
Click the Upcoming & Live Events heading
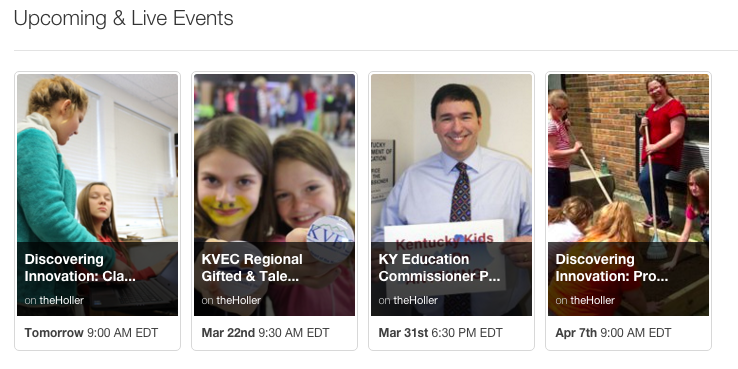point(123,19)
